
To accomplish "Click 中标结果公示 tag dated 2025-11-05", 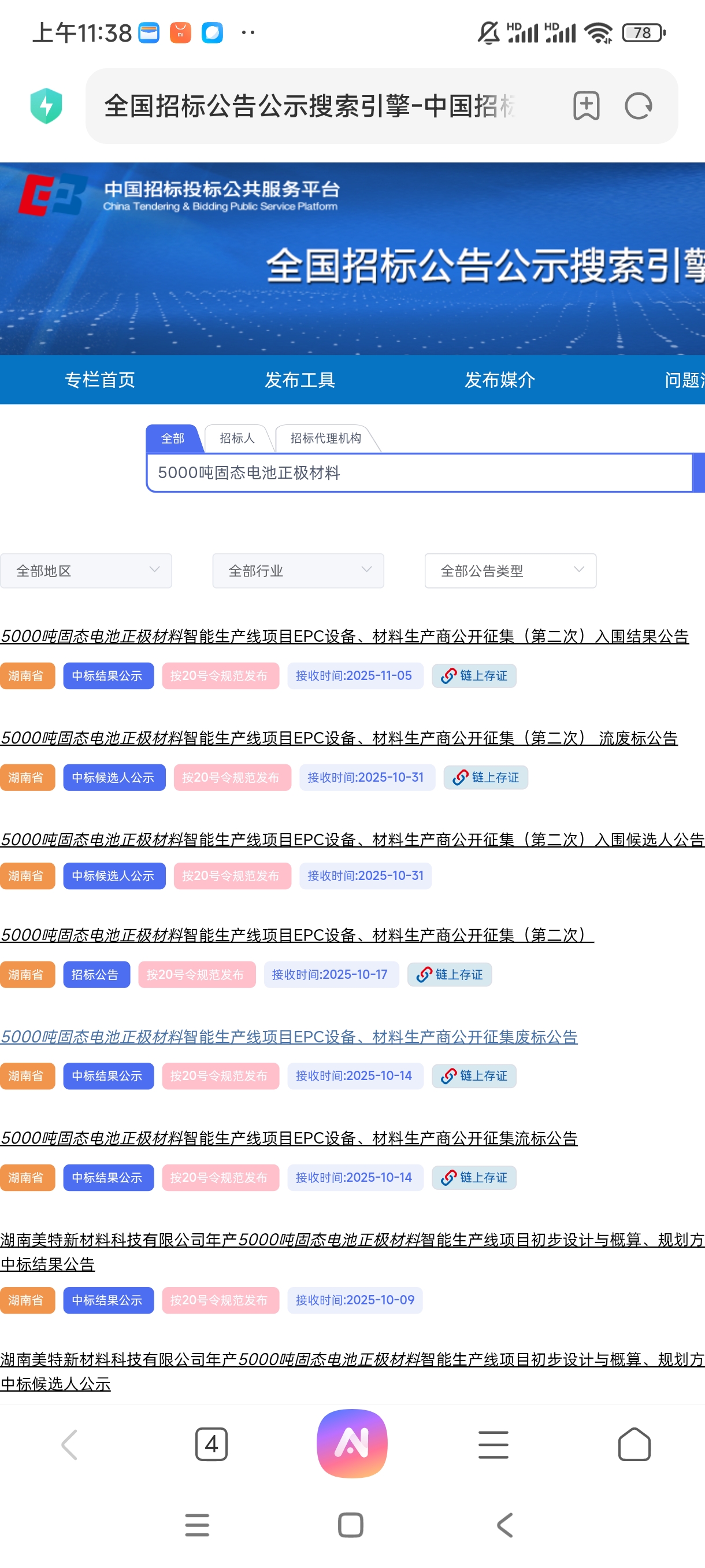I will pos(108,676).
